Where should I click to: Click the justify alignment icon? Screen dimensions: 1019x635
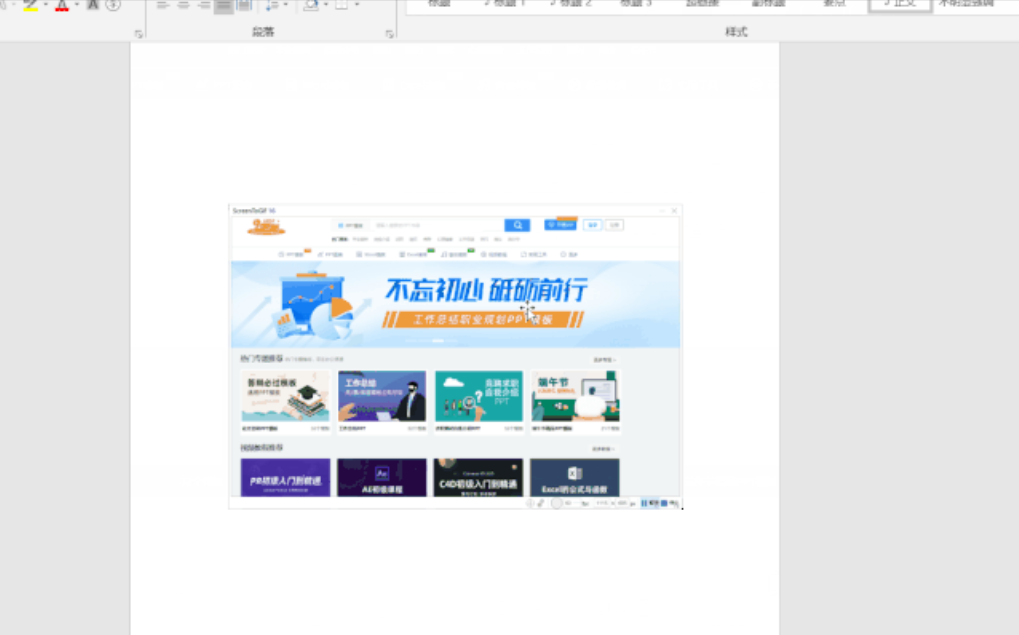tap(223, 5)
